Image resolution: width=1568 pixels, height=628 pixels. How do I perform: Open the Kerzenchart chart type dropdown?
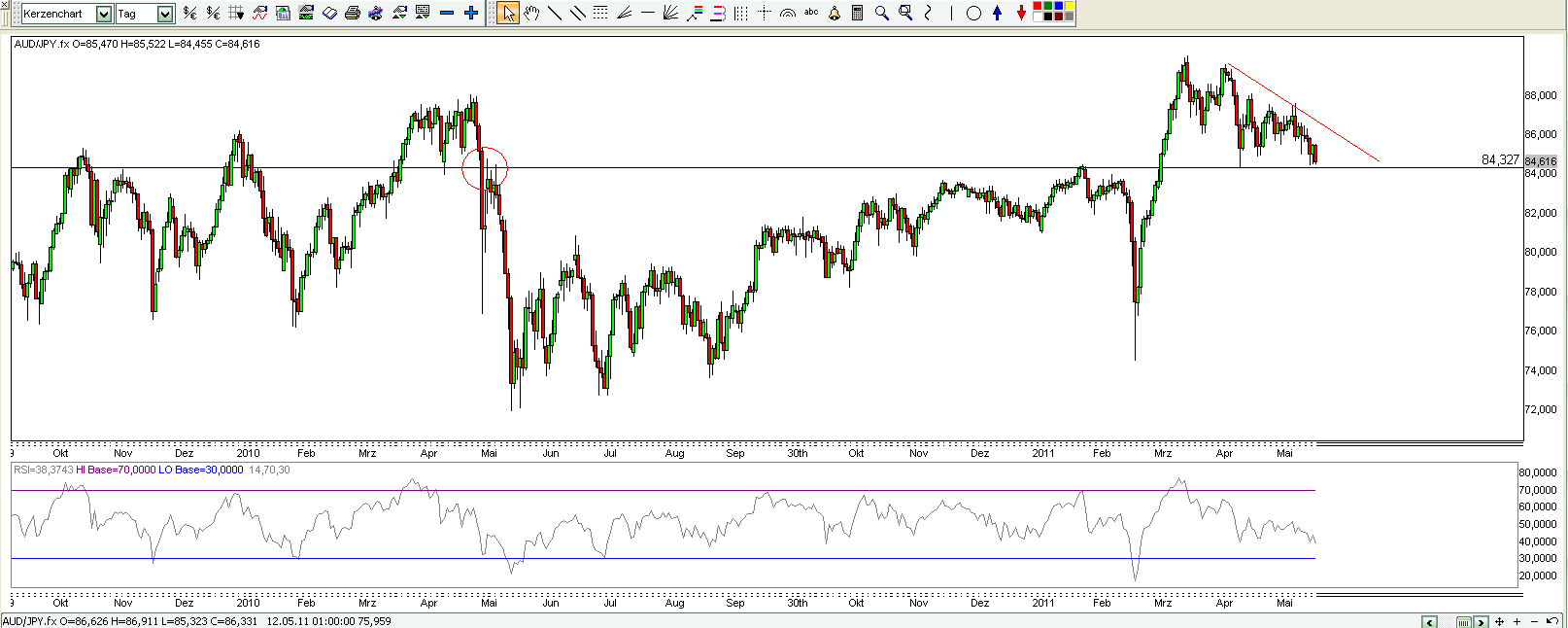(x=104, y=14)
